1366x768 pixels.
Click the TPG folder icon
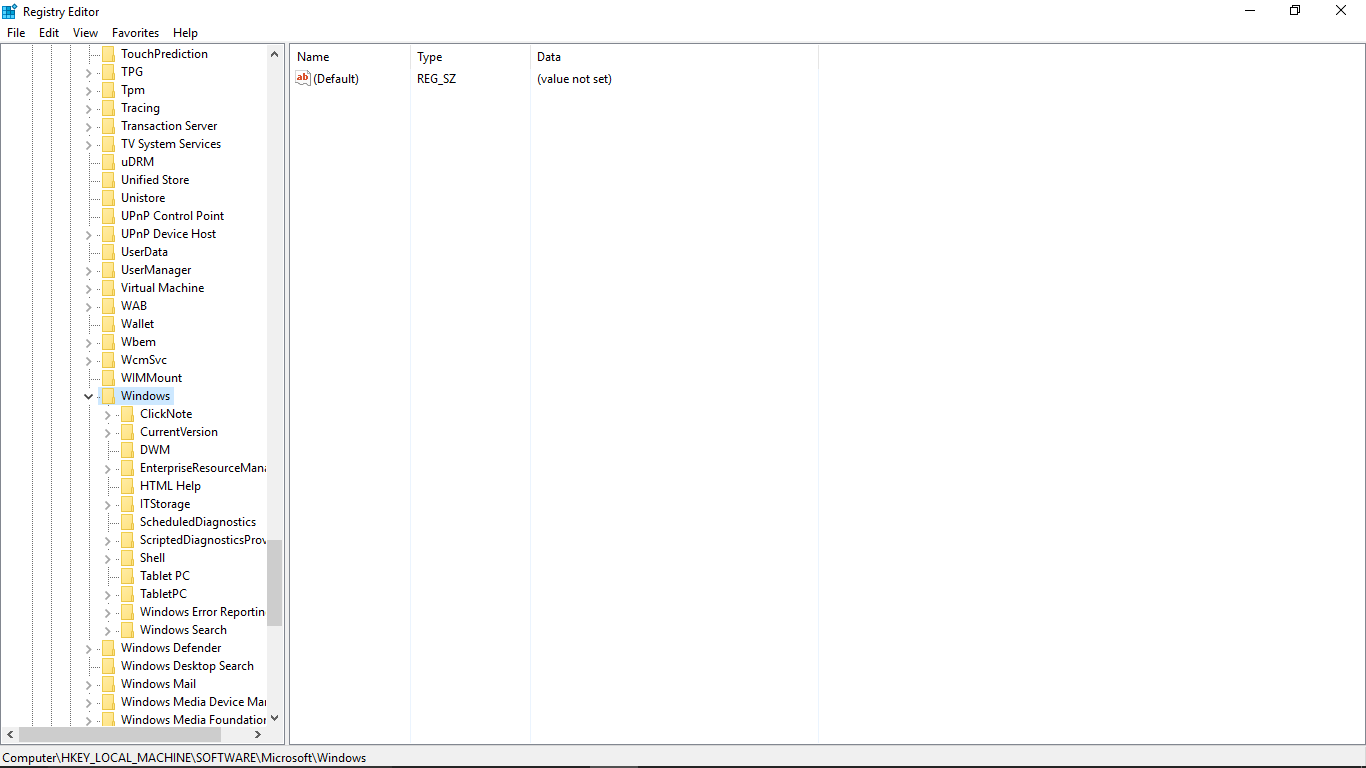click(108, 72)
